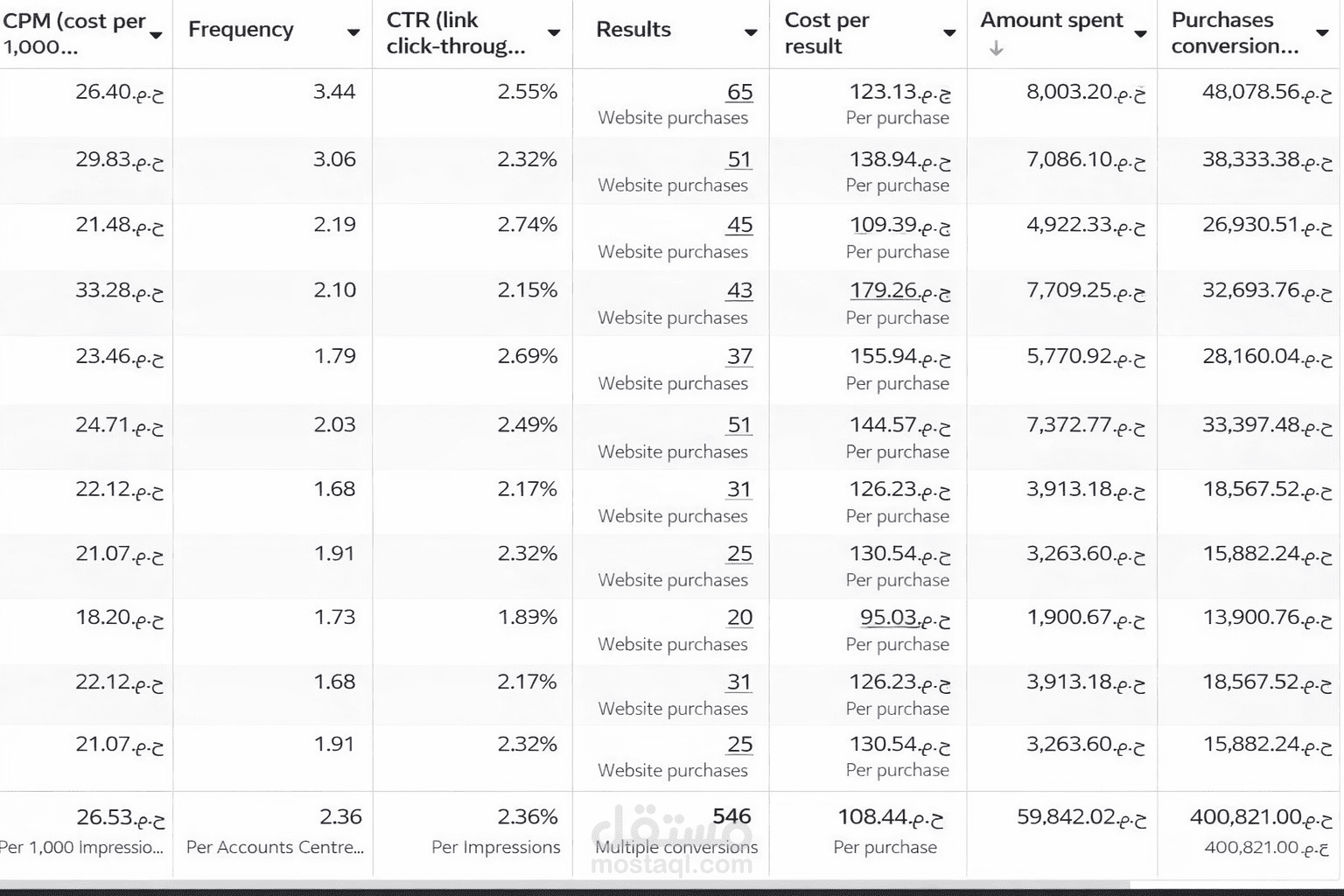Click the horizontal scrollbar at the bottom
Screen dimensions: 1344x896
[560, 885]
